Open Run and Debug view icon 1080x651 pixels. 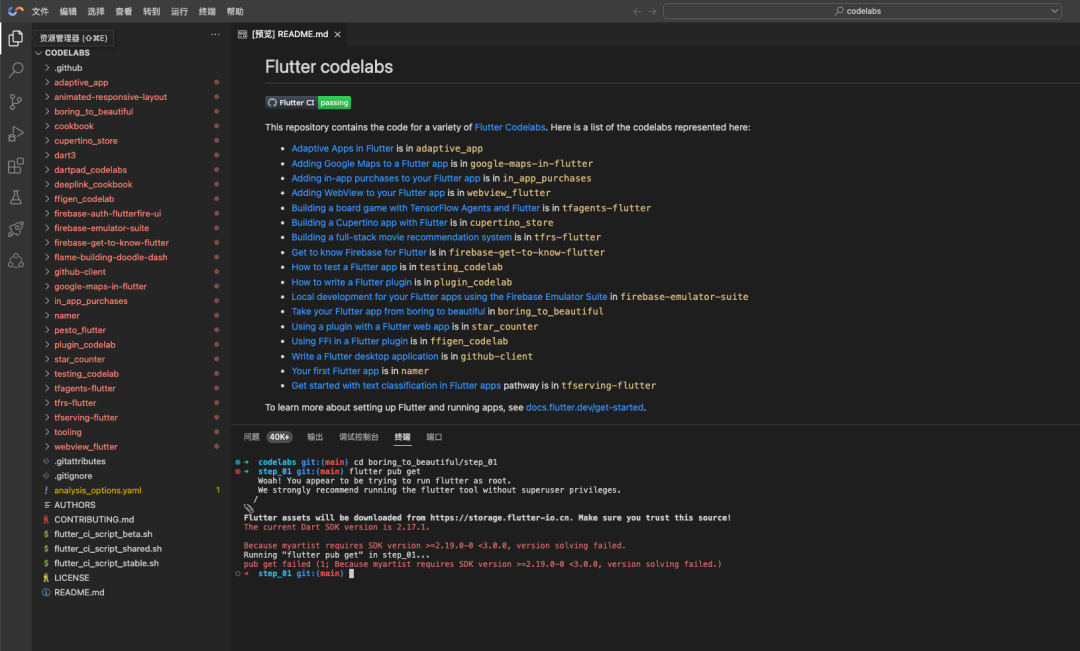[15, 134]
